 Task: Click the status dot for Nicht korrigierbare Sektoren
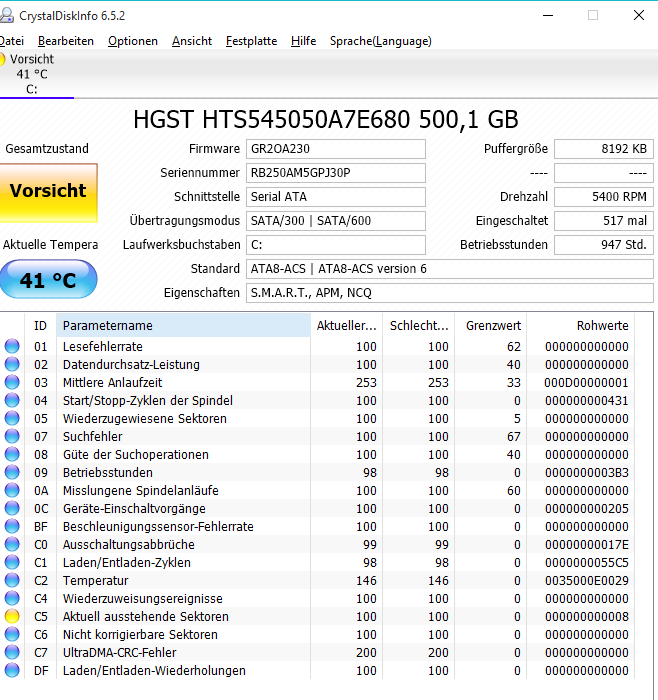point(12,634)
